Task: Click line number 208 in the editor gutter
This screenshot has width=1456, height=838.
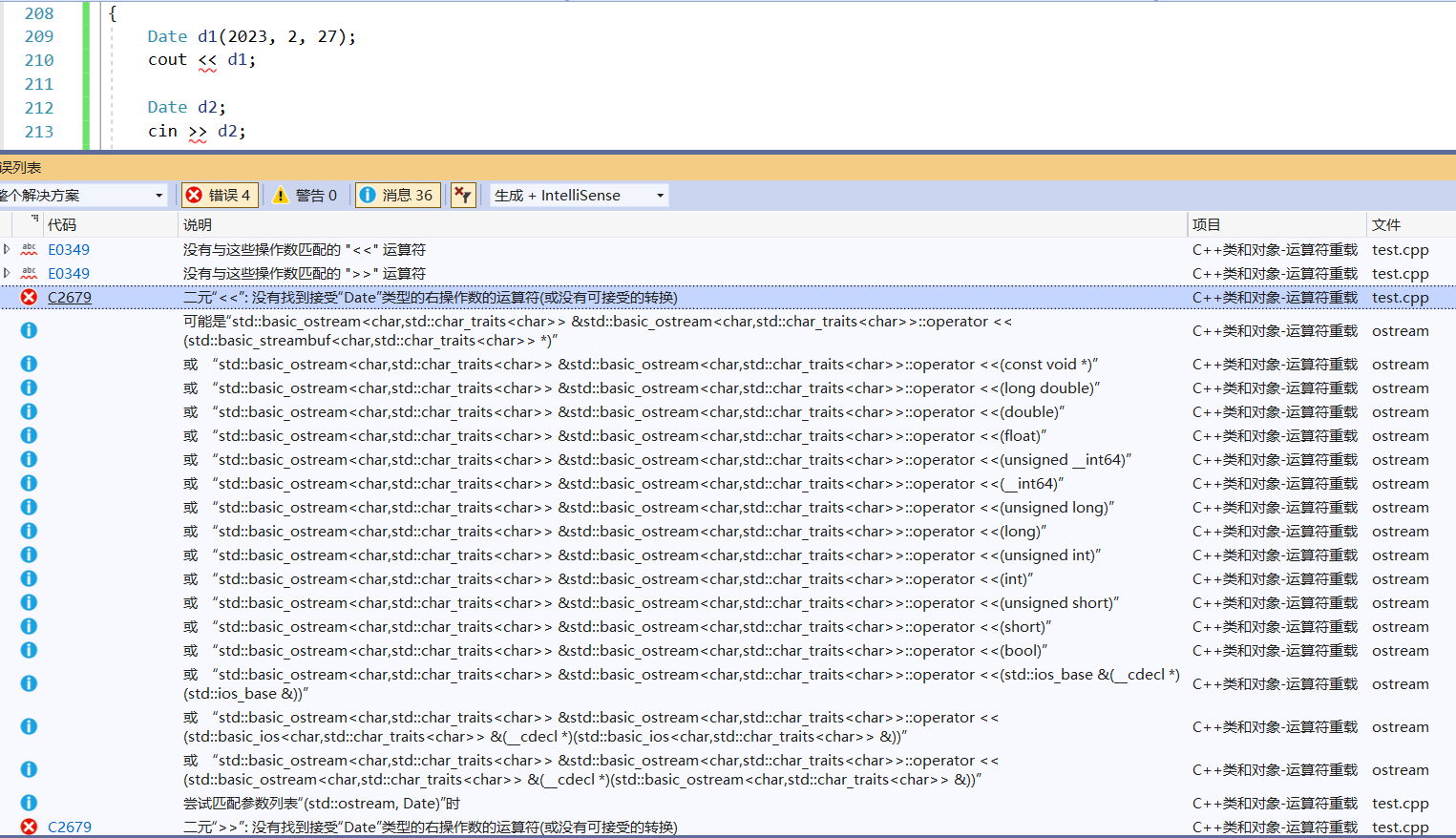Action: pyautogui.click(x=39, y=13)
